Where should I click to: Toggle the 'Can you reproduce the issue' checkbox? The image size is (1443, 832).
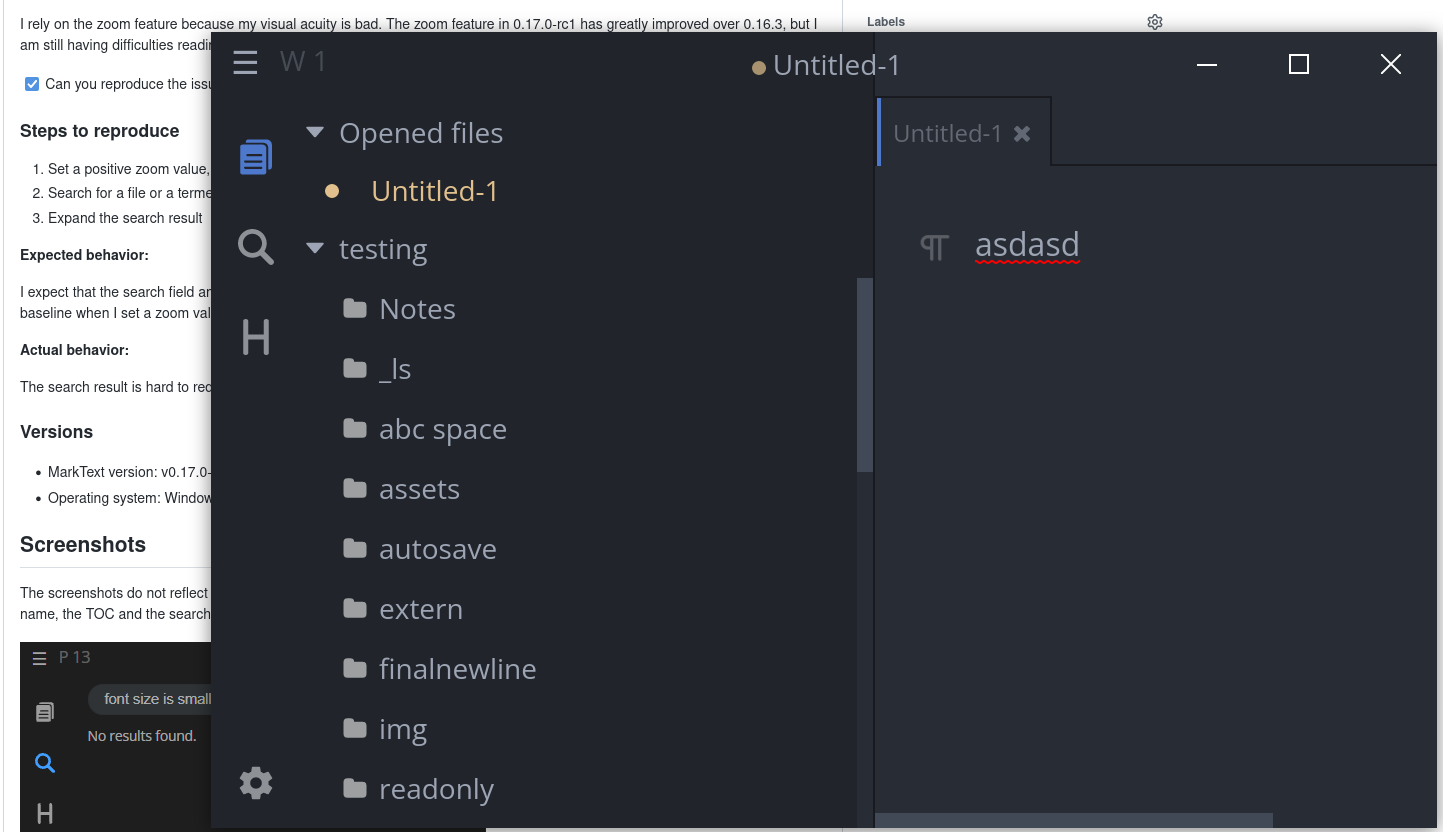click(x=31, y=84)
